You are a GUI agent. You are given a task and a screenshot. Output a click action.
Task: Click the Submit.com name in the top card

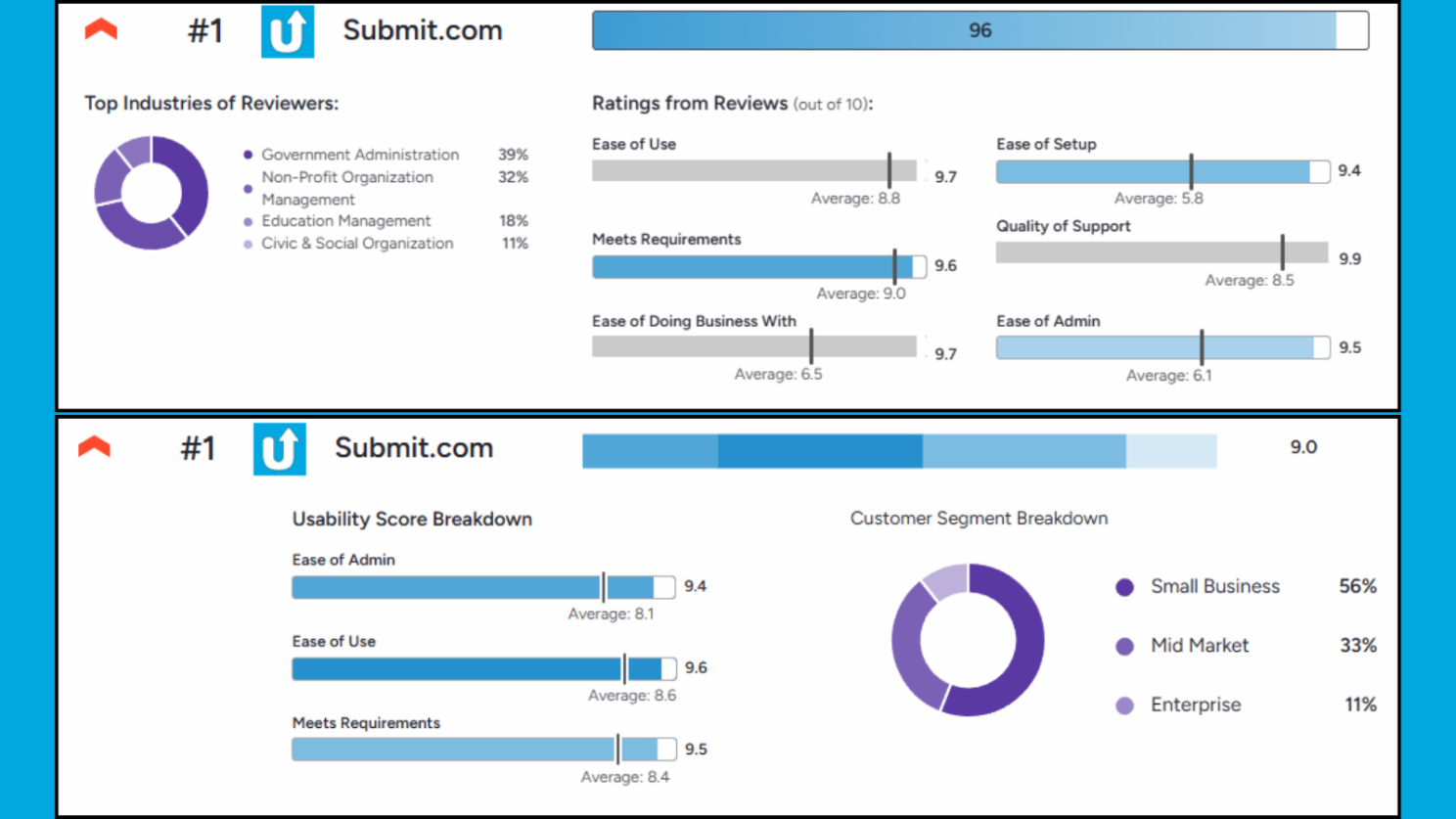422,30
